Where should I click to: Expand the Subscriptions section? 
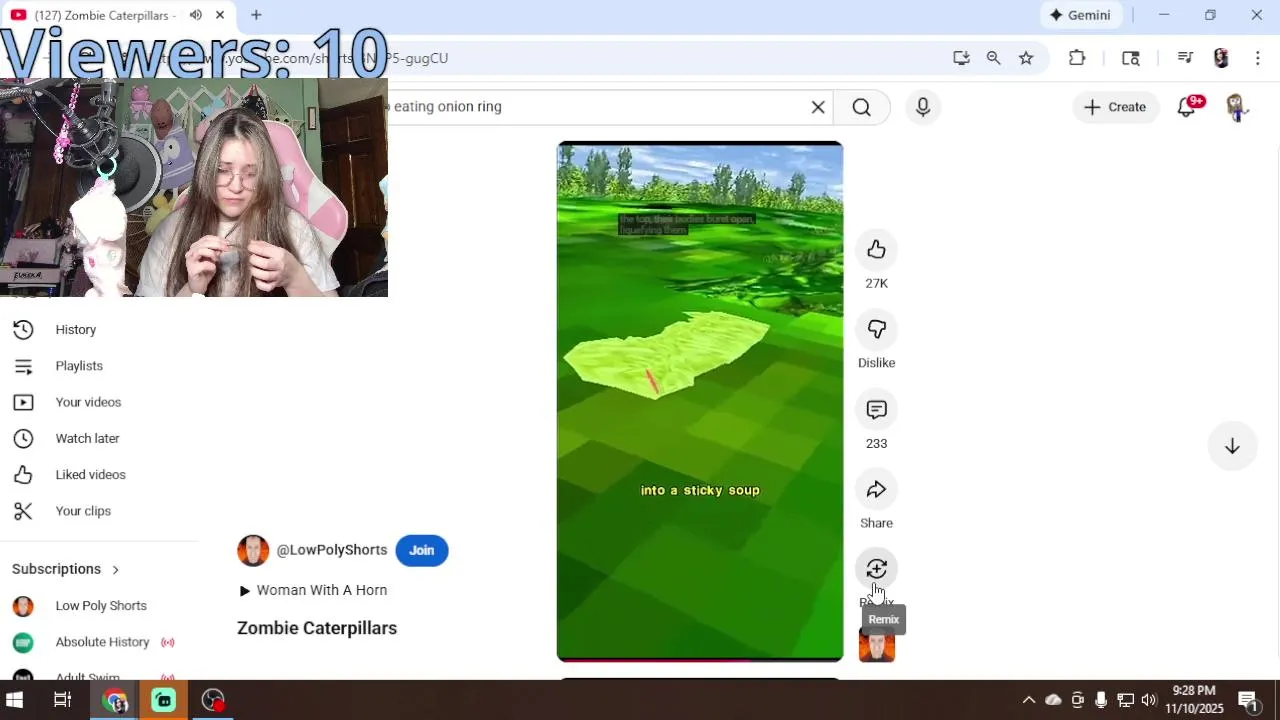coord(66,569)
